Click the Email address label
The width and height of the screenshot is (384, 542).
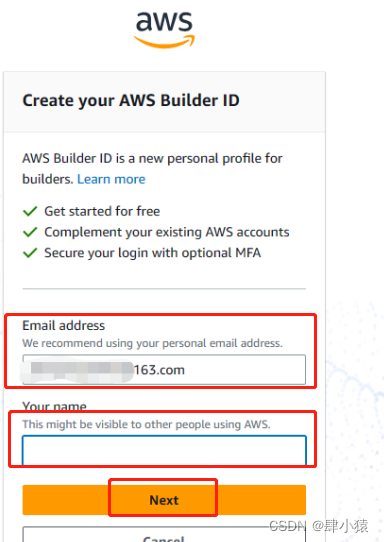(x=64, y=326)
